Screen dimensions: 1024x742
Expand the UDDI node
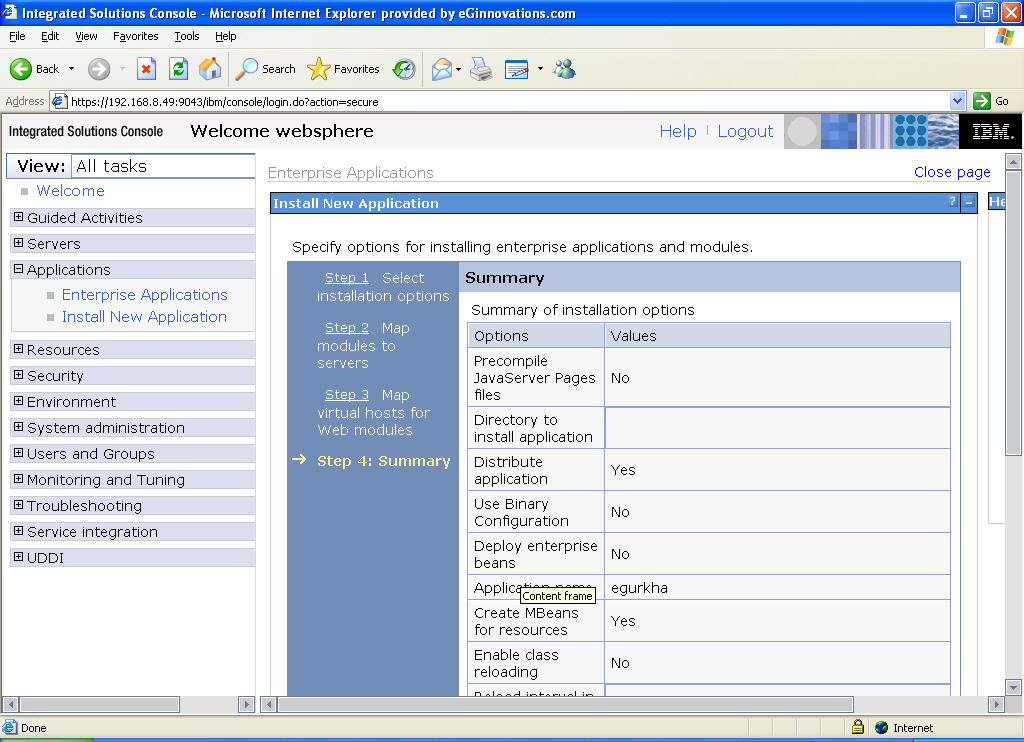coord(18,557)
